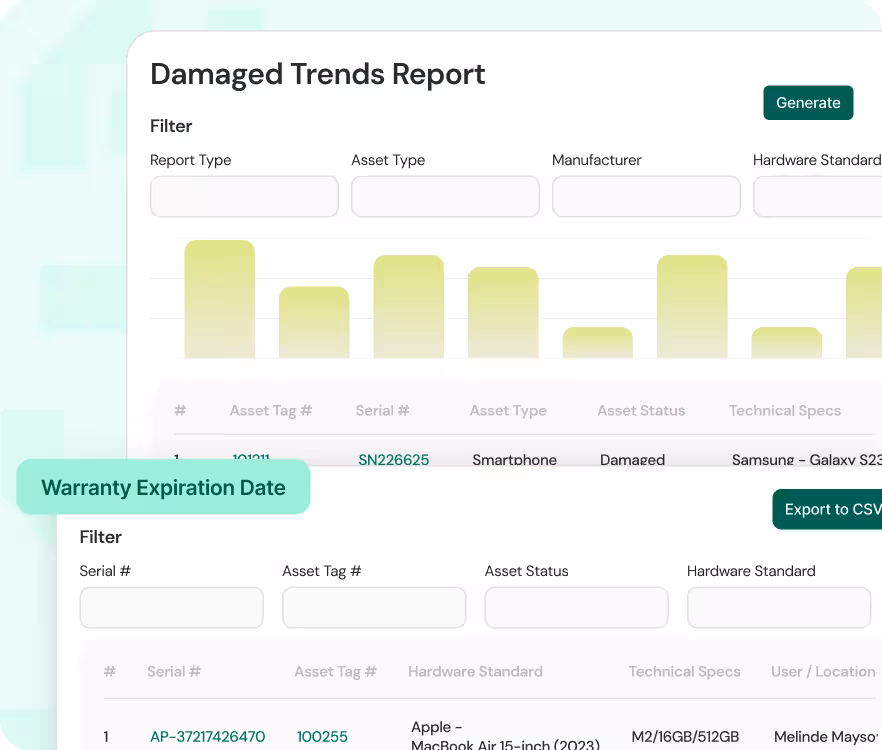
Task: Click Hardware Standard column header in warranty table
Action: pos(475,671)
